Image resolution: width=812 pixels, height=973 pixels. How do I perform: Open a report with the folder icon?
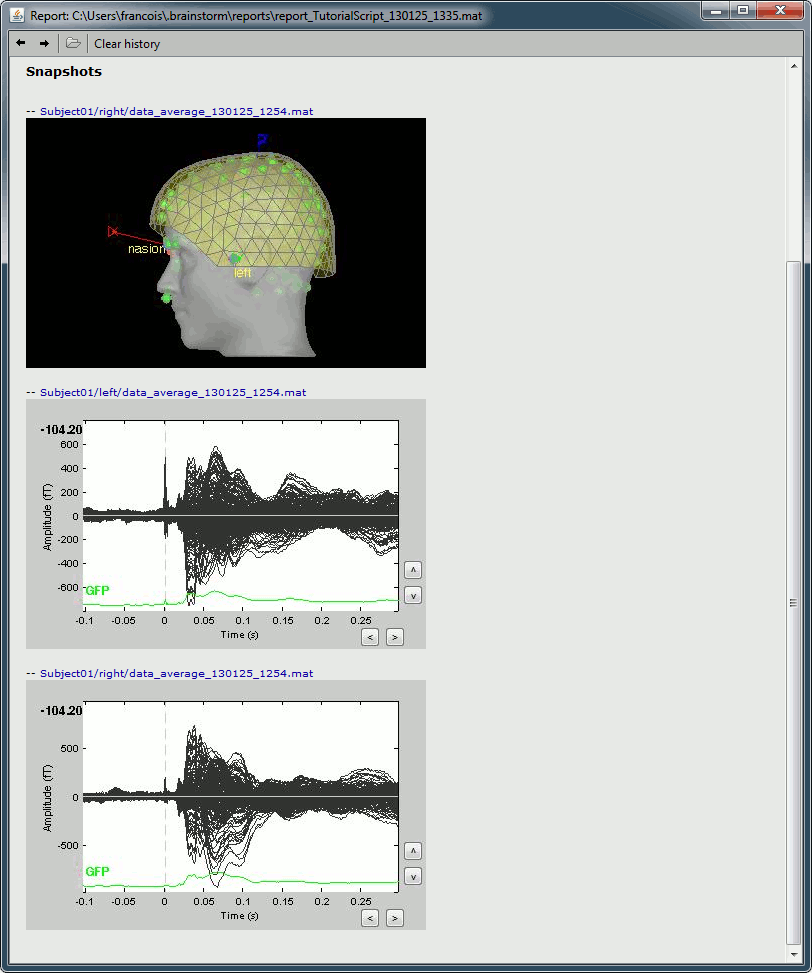pos(73,43)
